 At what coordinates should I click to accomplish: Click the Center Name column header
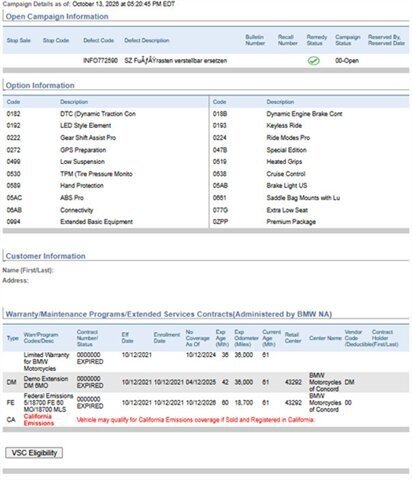click(325, 338)
